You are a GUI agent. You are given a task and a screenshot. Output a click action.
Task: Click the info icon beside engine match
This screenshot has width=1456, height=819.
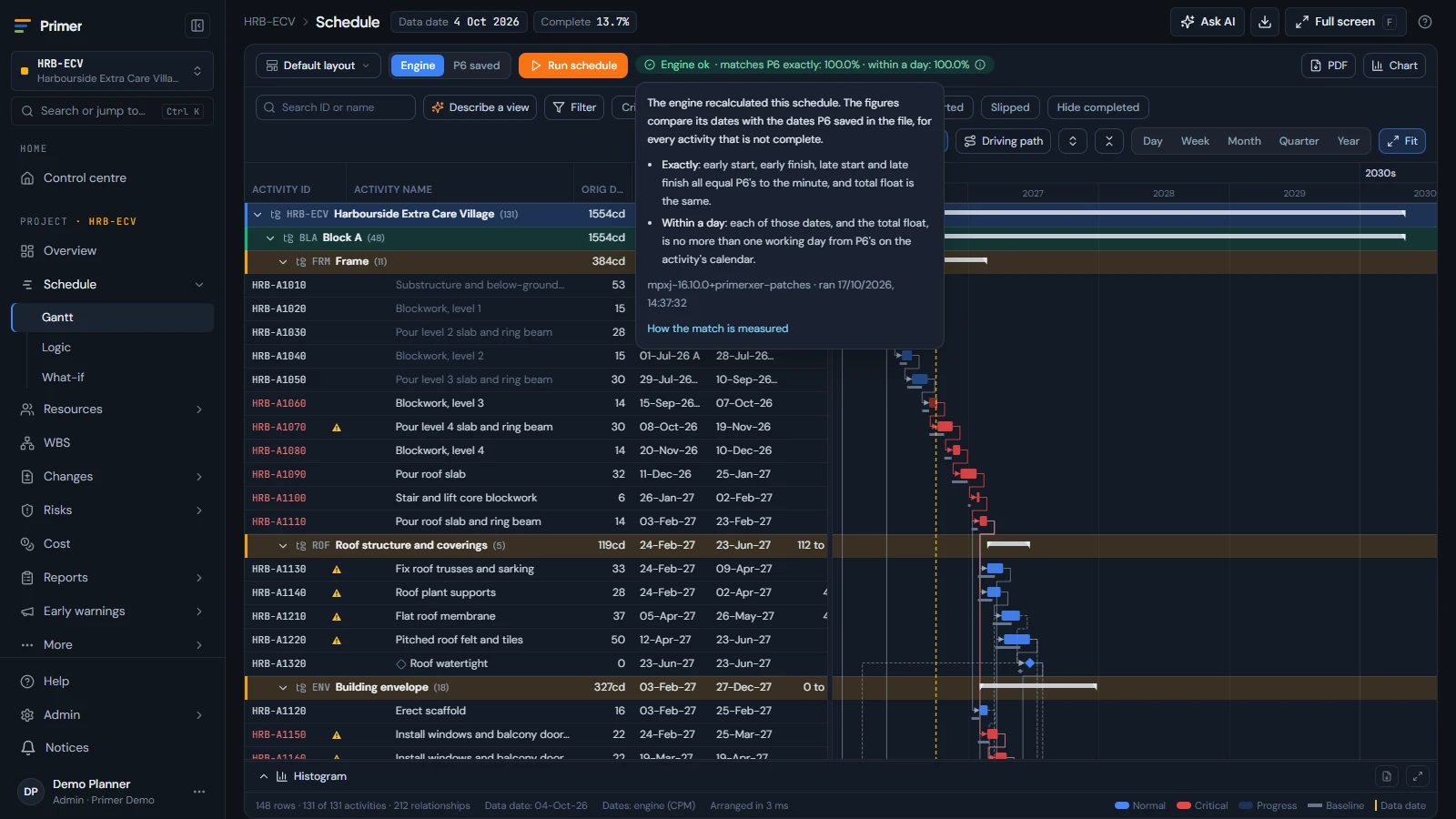pos(980,65)
